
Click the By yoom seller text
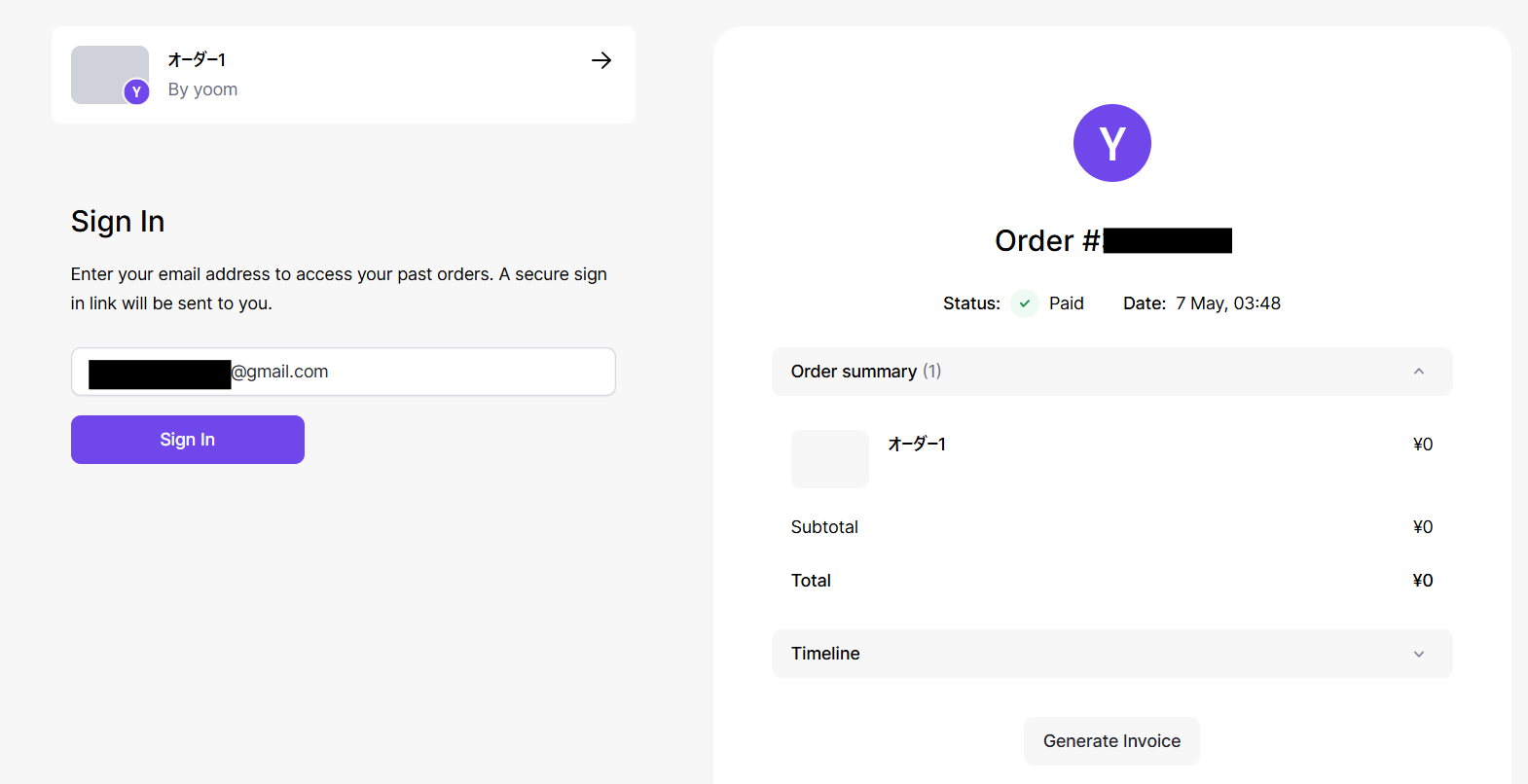click(202, 89)
